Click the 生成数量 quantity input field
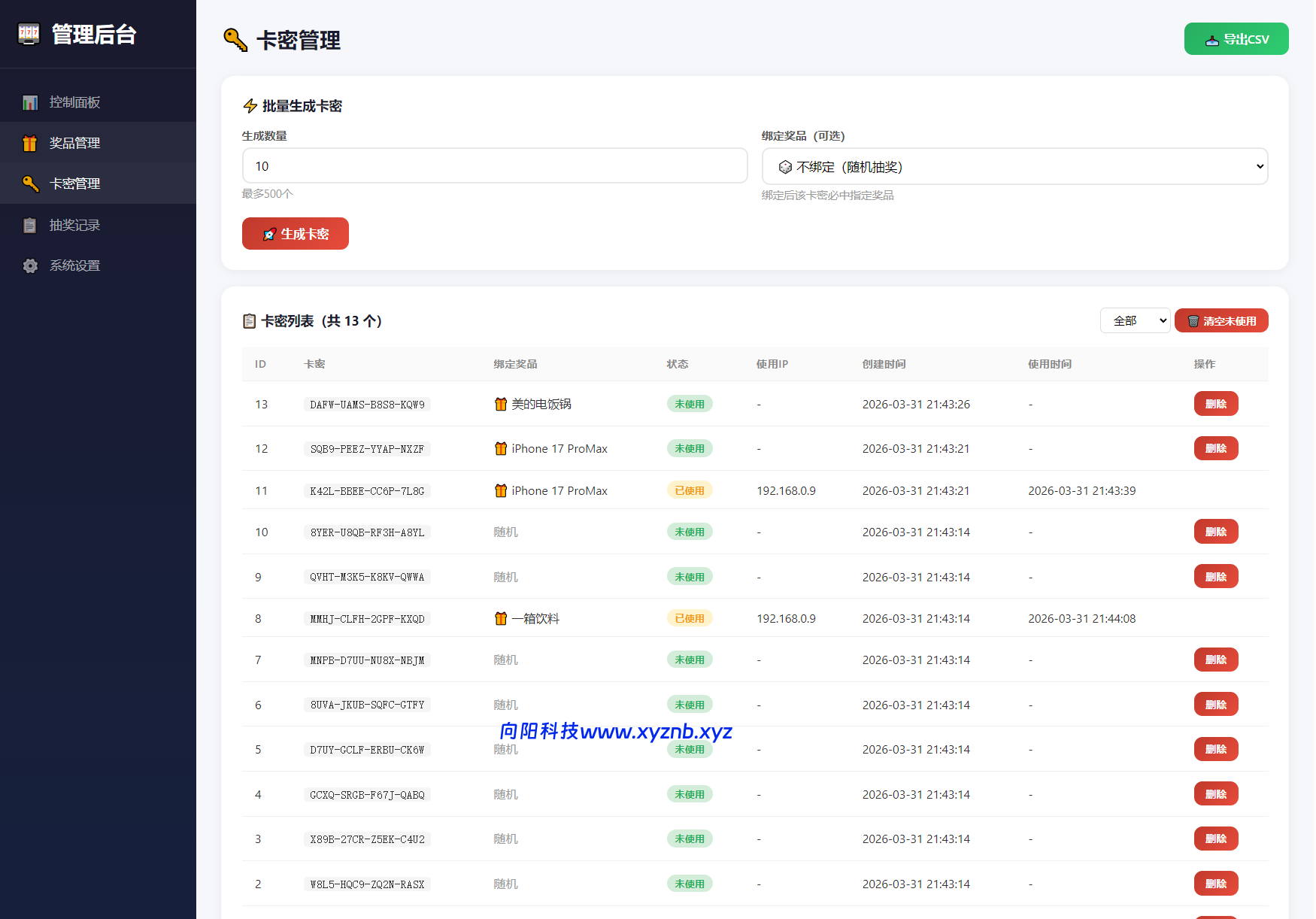Screen dimensions: 1316x919 tap(494, 165)
